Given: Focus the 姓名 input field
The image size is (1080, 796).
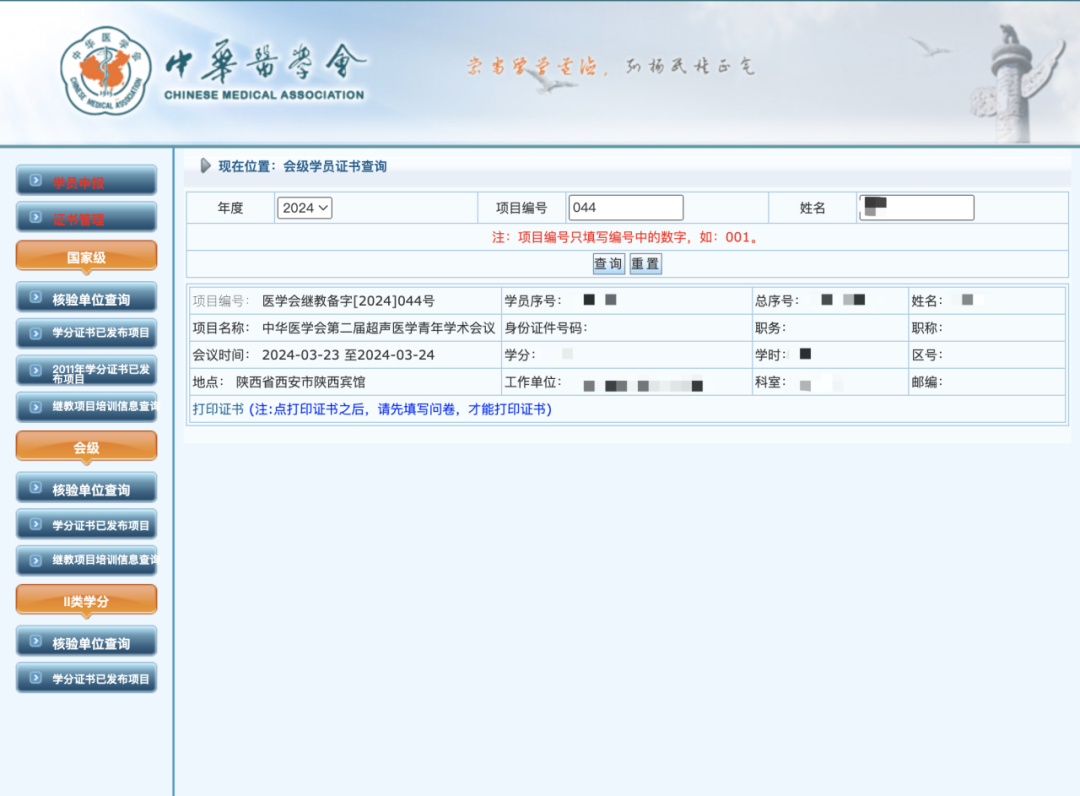Looking at the screenshot, I should [x=917, y=207].
